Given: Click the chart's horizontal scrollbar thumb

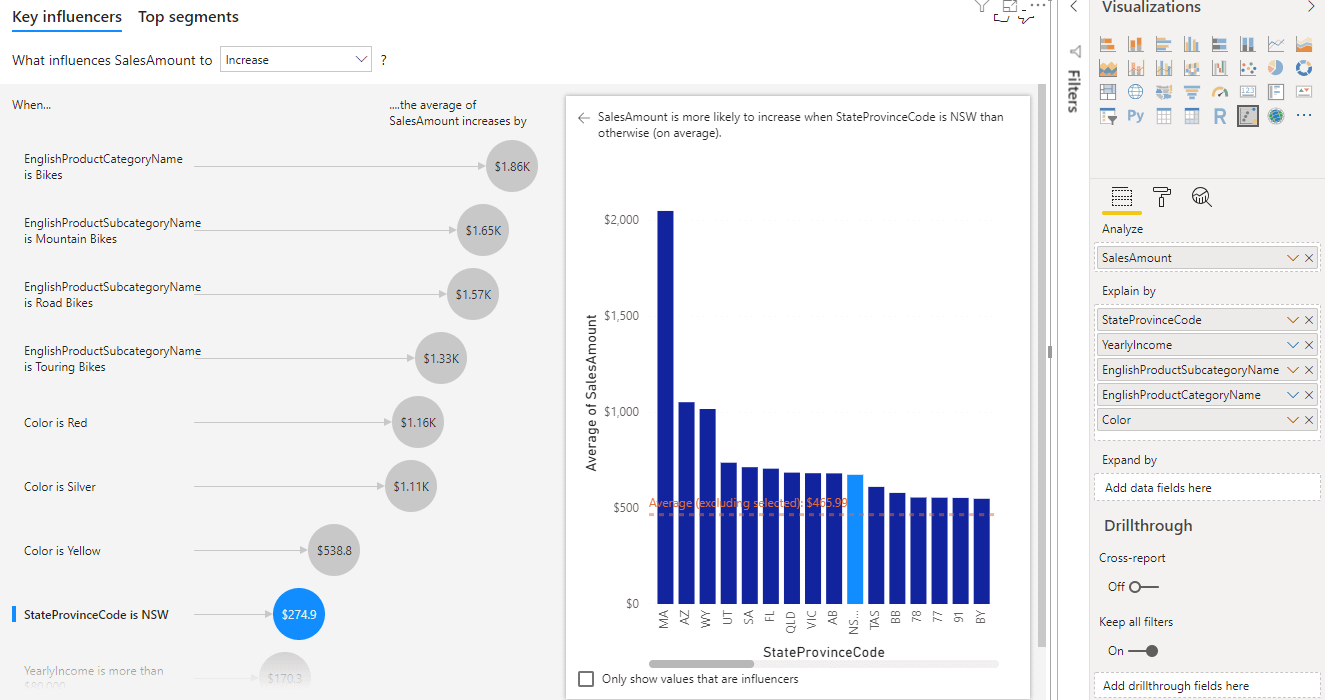Looking at the screenshot, I should pos(700,663).
